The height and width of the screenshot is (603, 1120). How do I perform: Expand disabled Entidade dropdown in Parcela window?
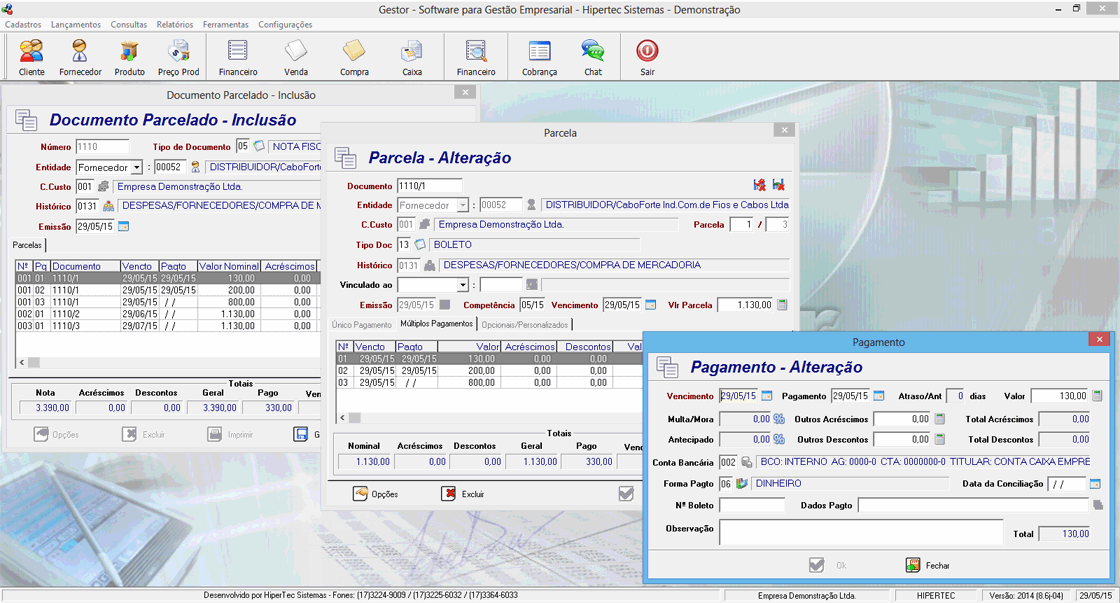463,205
